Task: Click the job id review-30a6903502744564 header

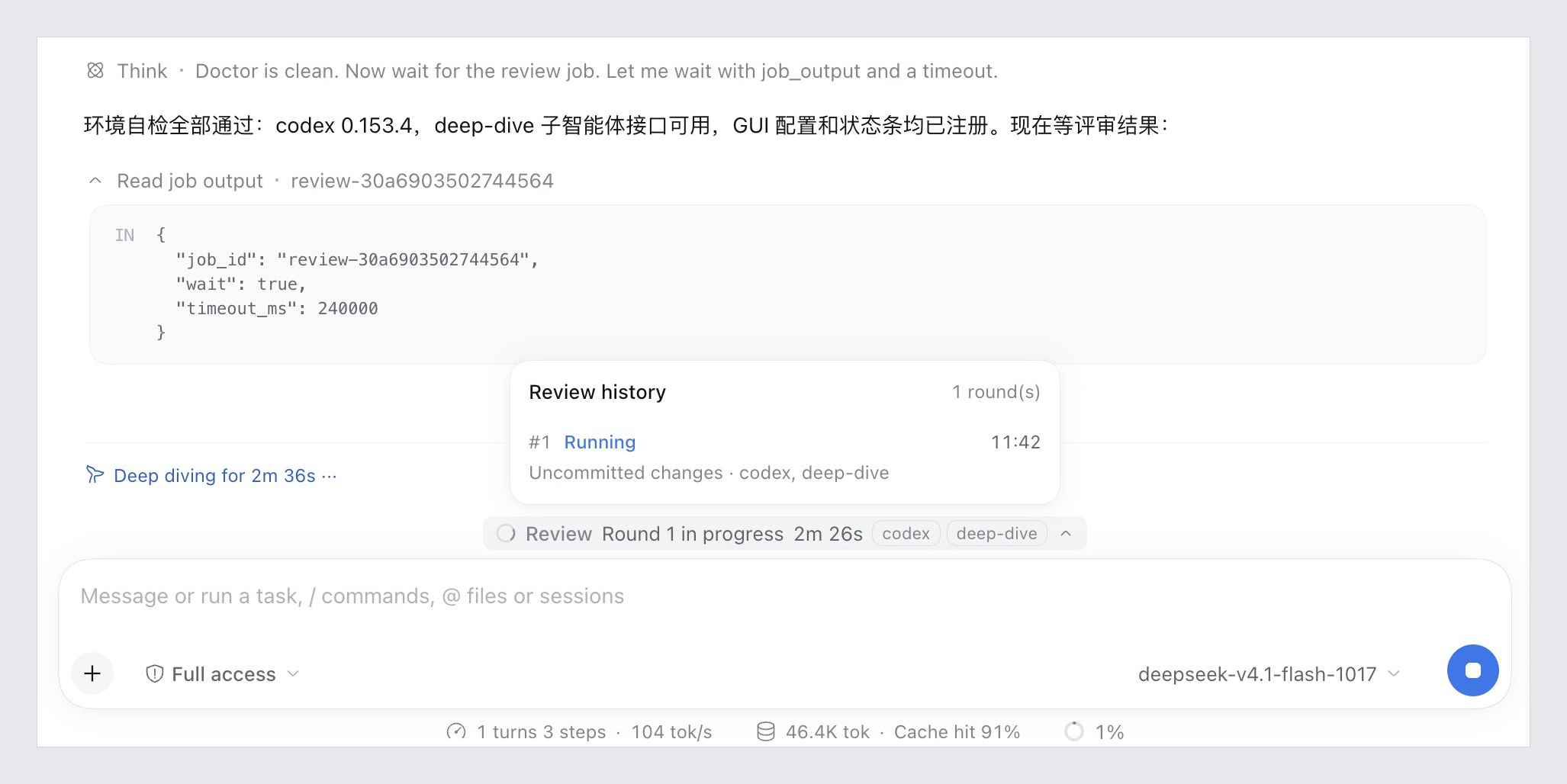Action: tap(422, 181)
